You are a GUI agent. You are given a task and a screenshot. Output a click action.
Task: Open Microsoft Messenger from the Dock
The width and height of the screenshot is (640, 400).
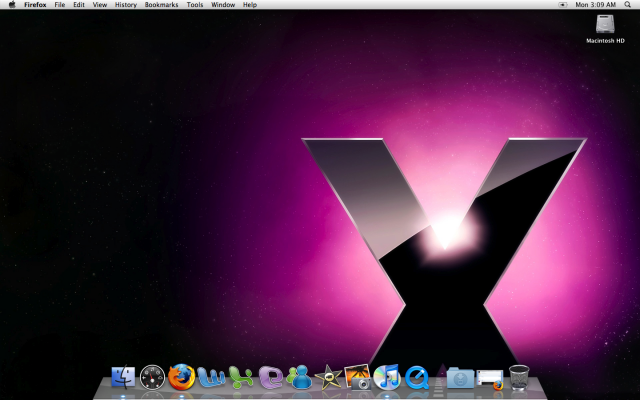(x=300, y=377)
